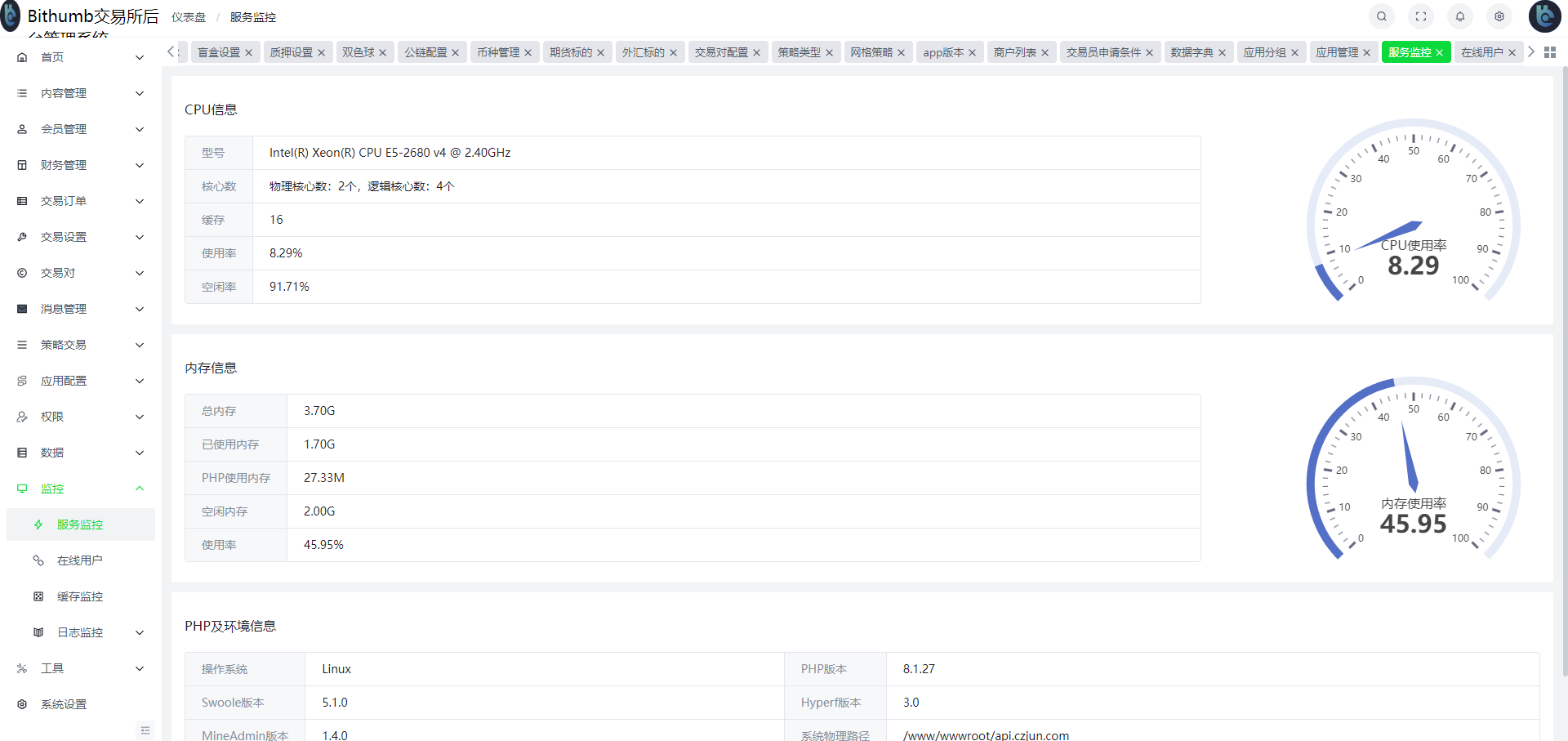Expand the 首页 menu chevron
This screenshot has width=1568, height=741.
click(140, 57)
